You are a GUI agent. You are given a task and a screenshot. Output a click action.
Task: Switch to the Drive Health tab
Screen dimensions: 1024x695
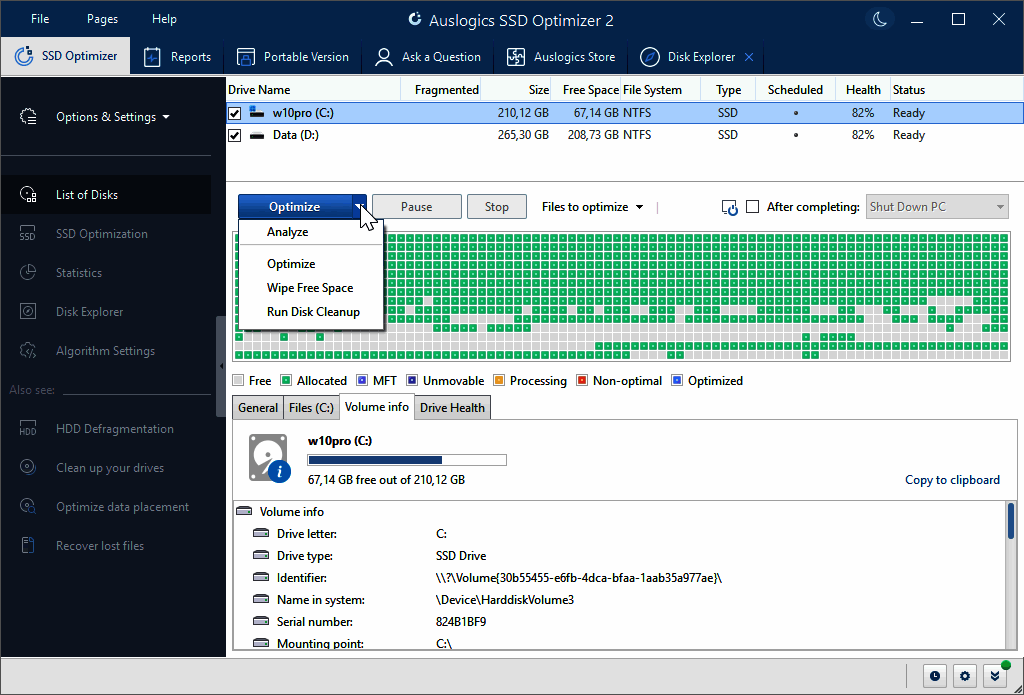tap(452, 408)
